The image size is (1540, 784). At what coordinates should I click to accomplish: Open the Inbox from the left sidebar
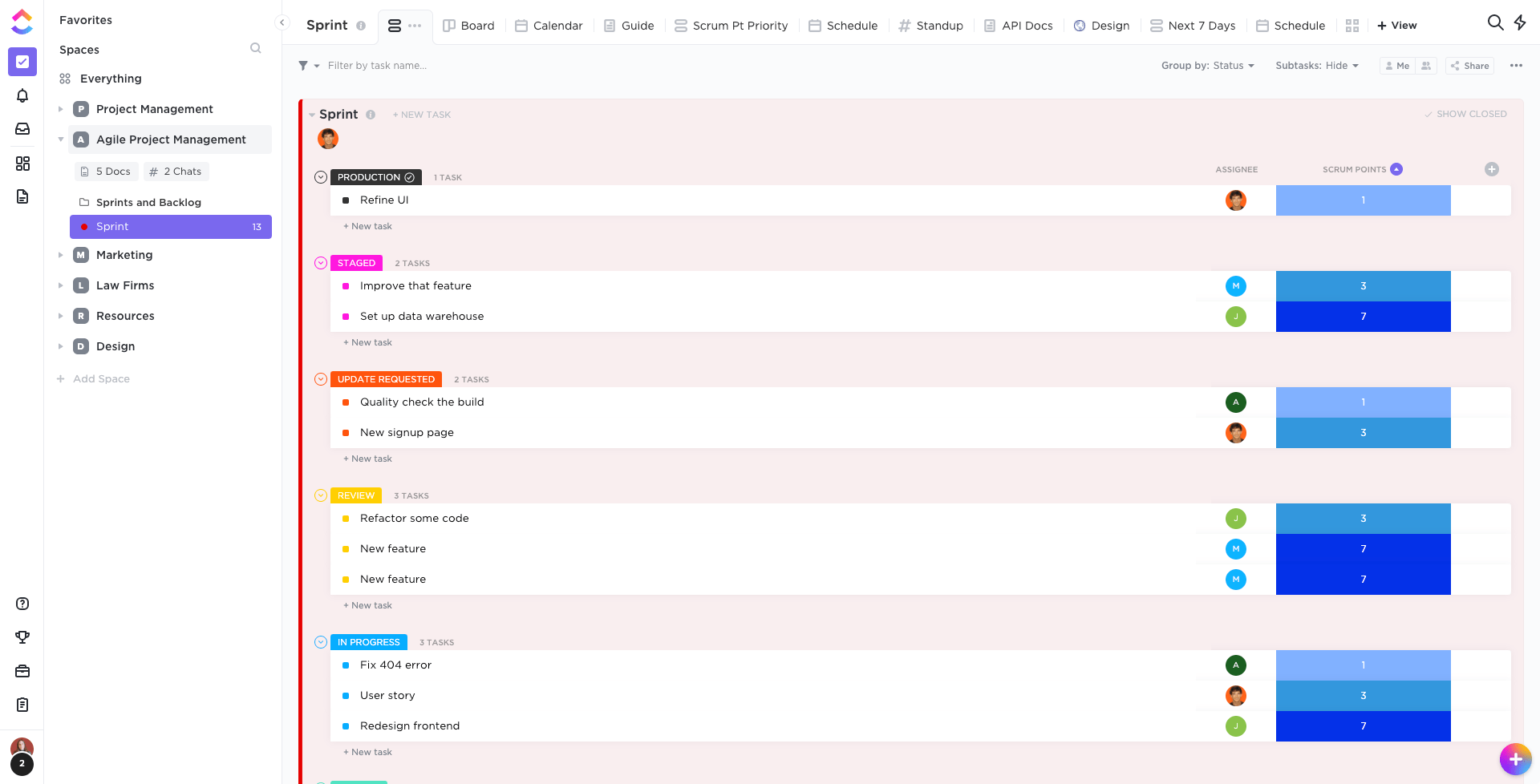pos(22,128)
